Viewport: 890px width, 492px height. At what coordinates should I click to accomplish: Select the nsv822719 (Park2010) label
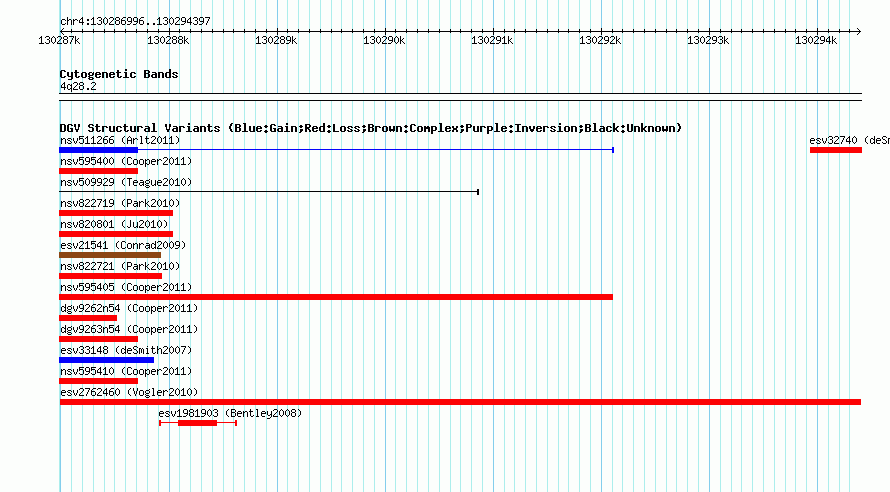tap(120, 203)
